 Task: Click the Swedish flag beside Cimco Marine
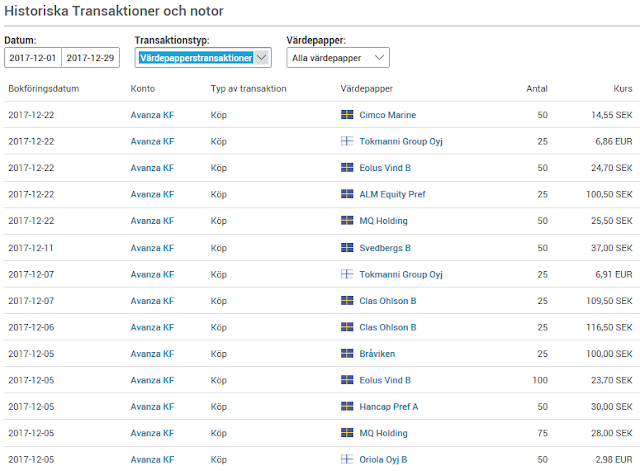coord(347,115)
